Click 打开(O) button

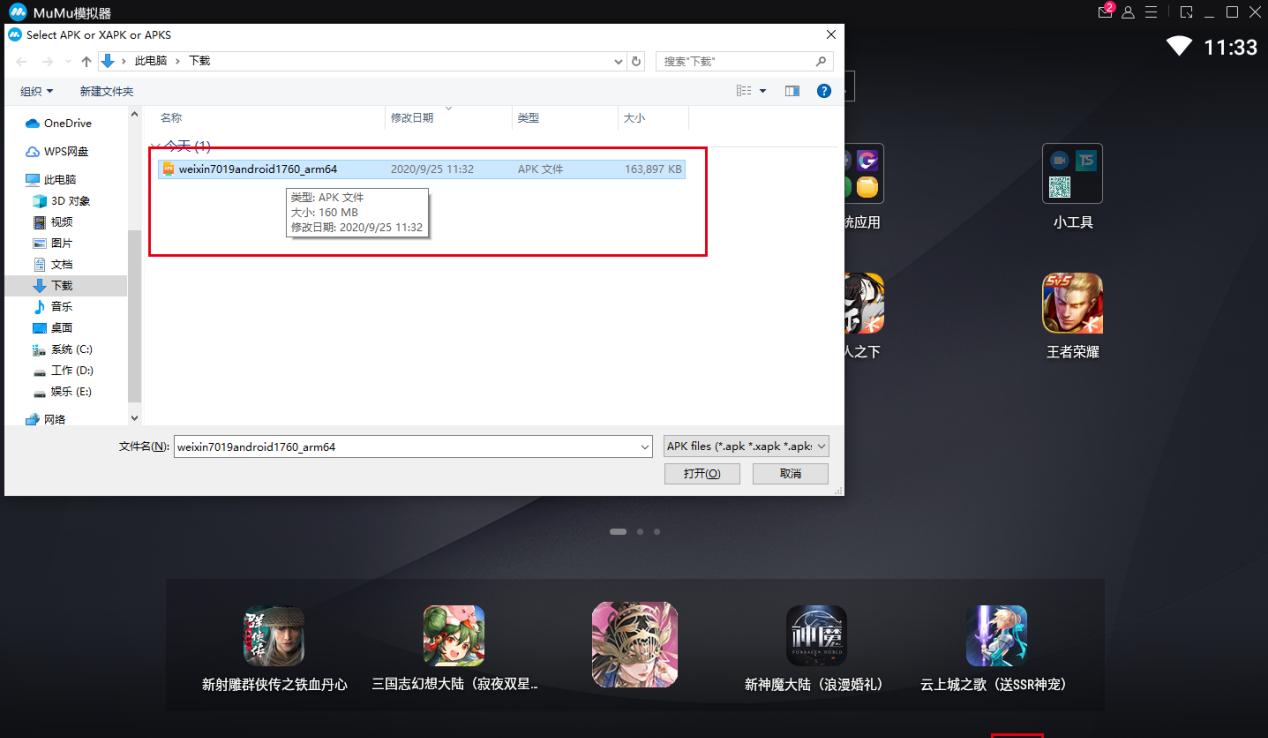coord(704,473)
